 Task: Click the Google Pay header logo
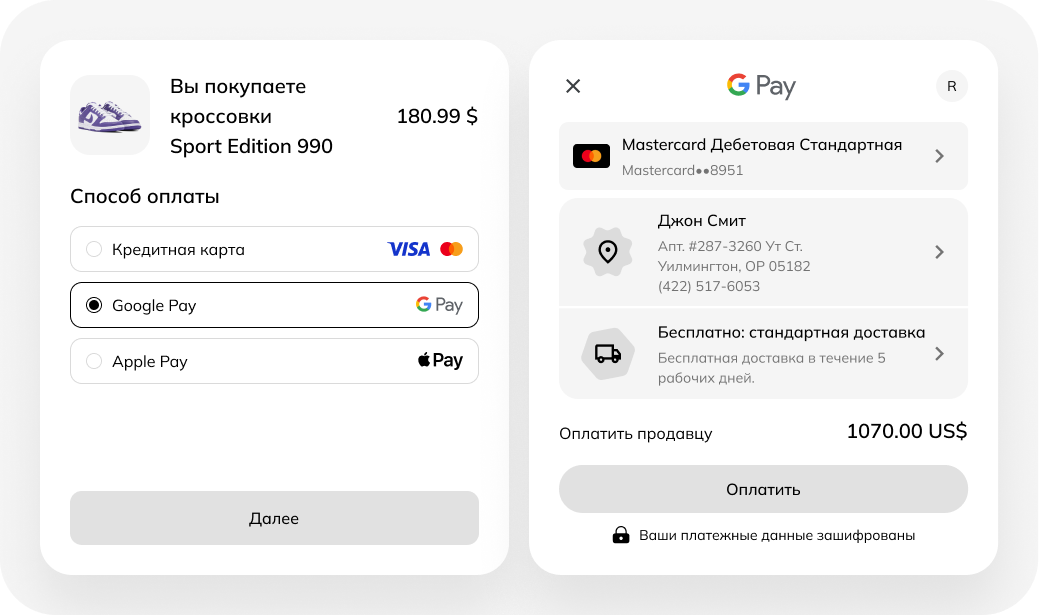(x=761, y=86)
